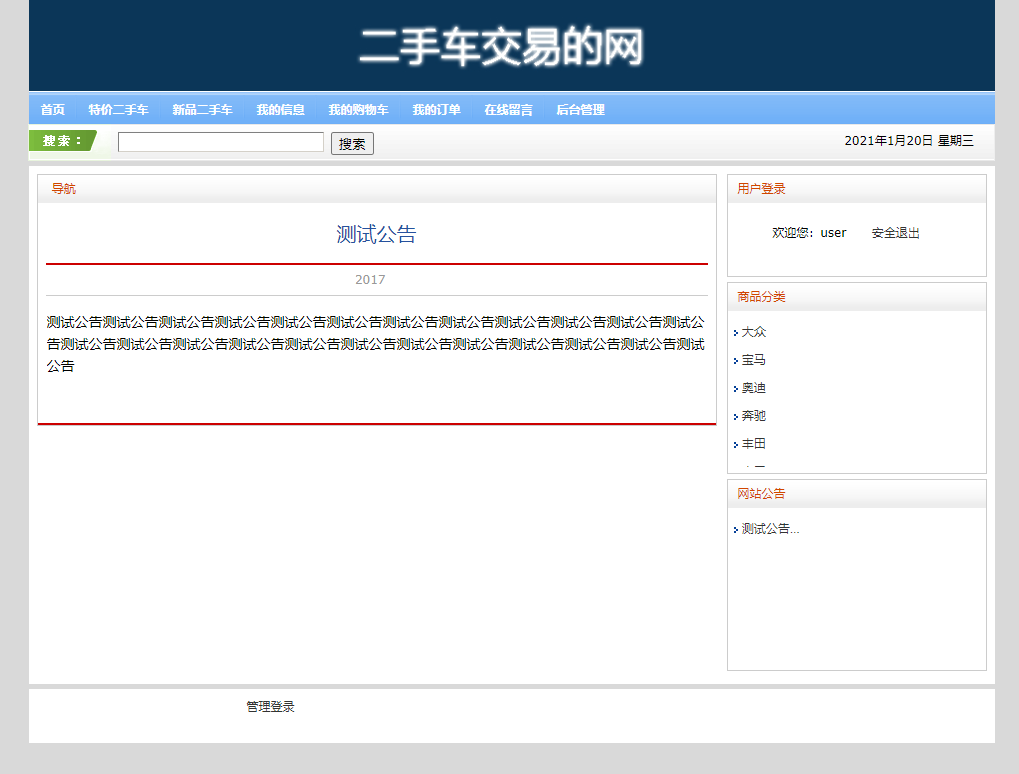View 我的订单 from navigation
This screenshot has width=1019, height=774.
pos(436,110)
